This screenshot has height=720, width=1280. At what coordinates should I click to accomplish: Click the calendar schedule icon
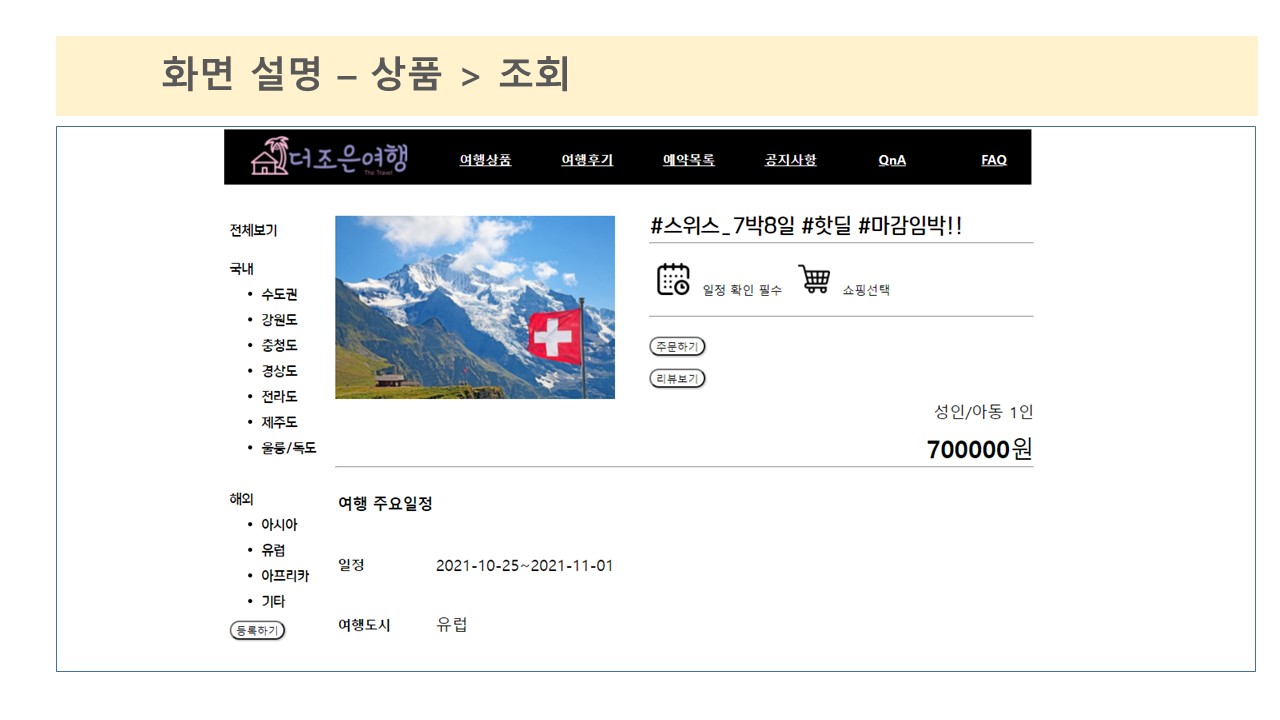point(673,279)
